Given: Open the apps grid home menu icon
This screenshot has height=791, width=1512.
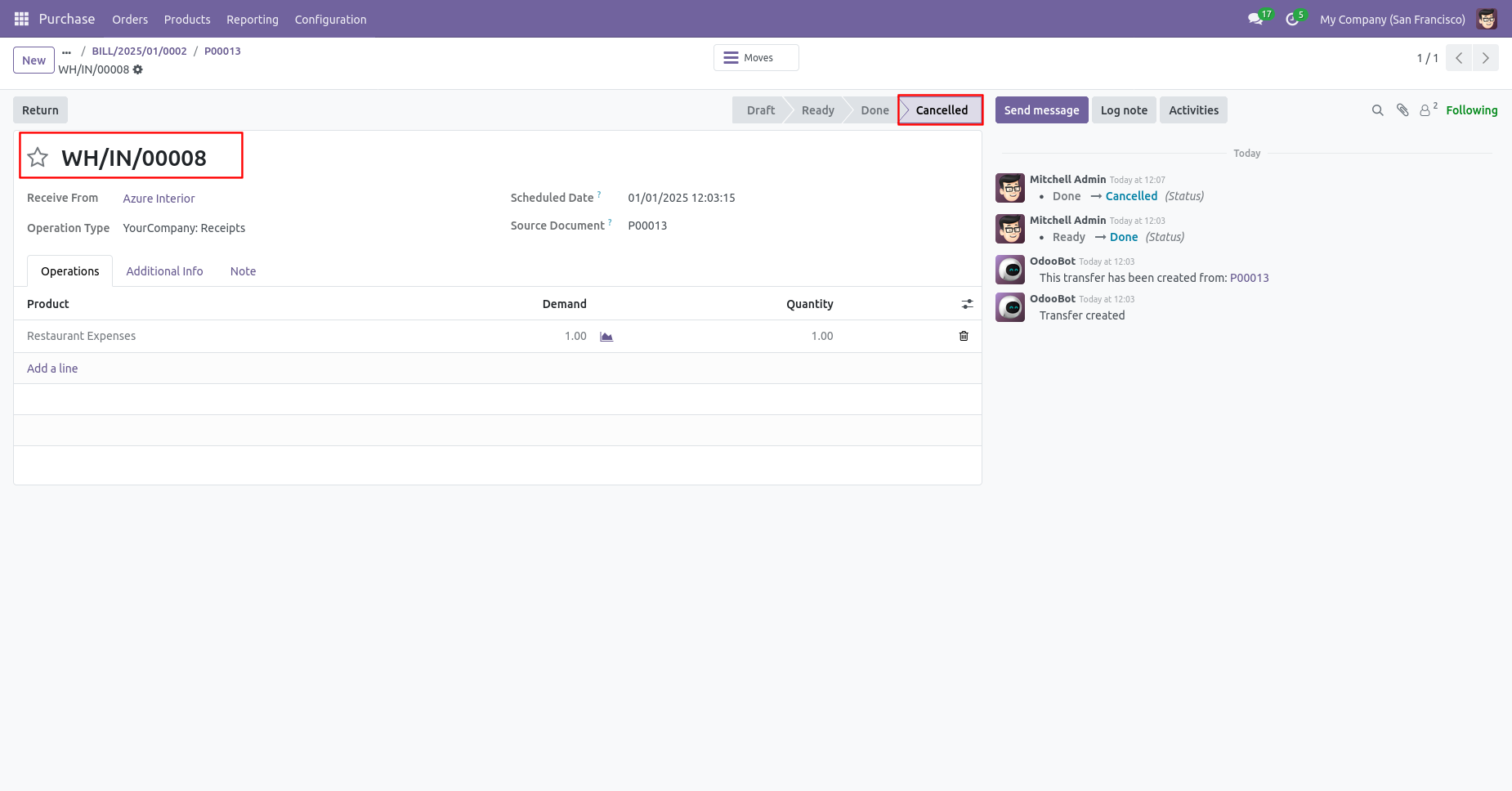Looking at the screenshot, I should 22,19.
